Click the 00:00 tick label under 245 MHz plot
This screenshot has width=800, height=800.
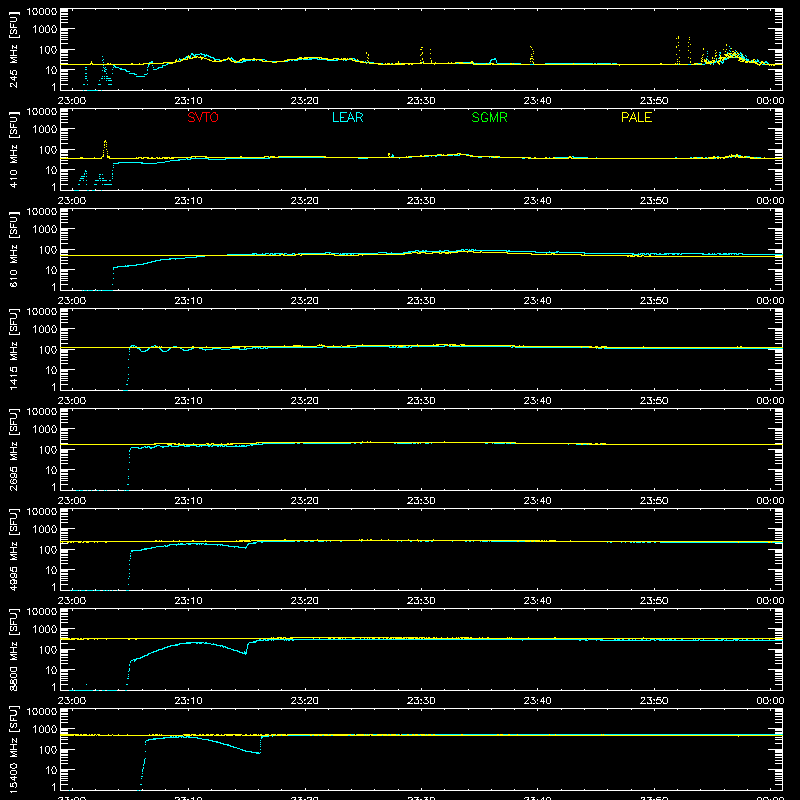[x=770, y=101]
